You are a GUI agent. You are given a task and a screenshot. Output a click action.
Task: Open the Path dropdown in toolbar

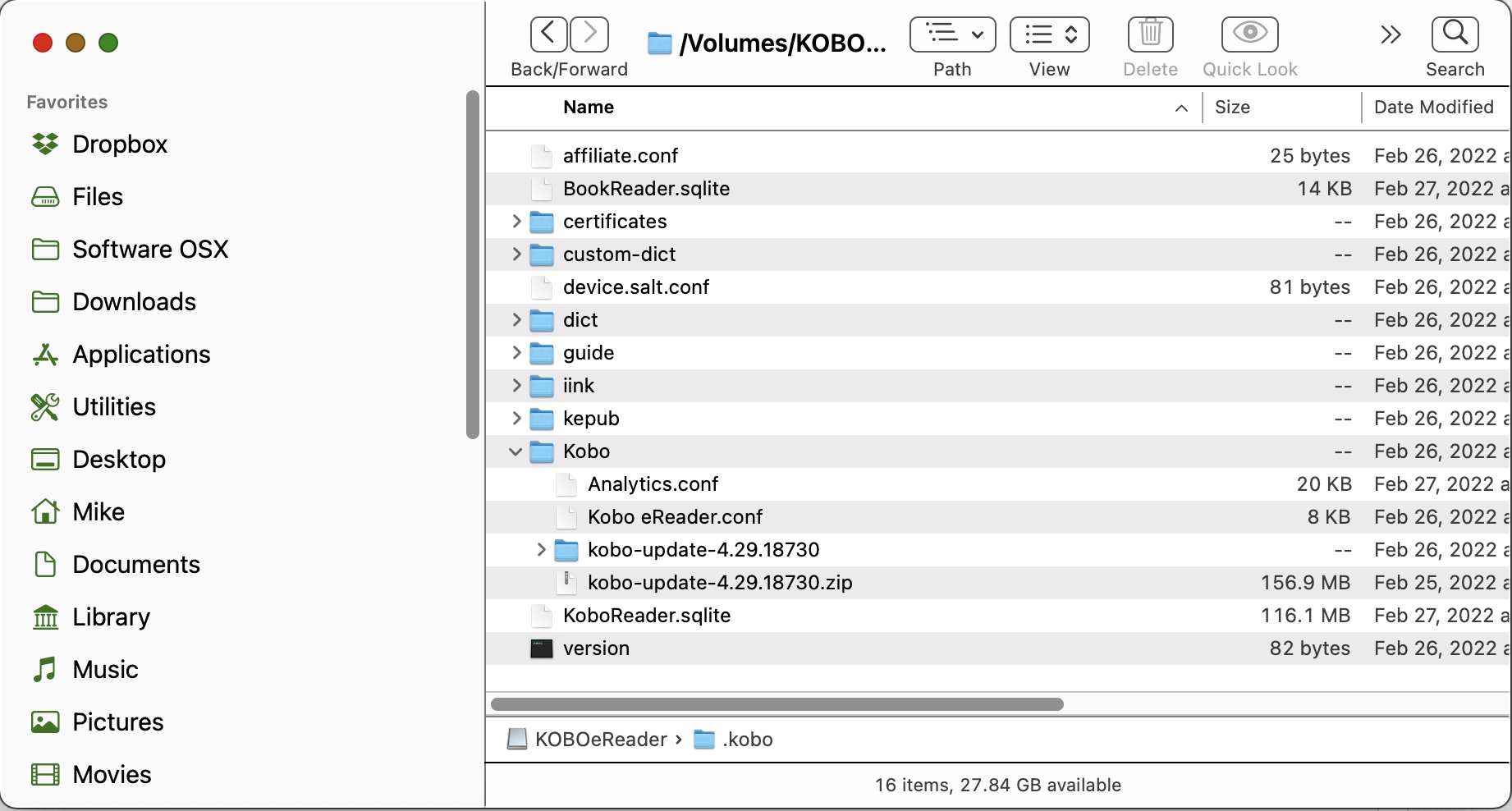coord(952,34)
